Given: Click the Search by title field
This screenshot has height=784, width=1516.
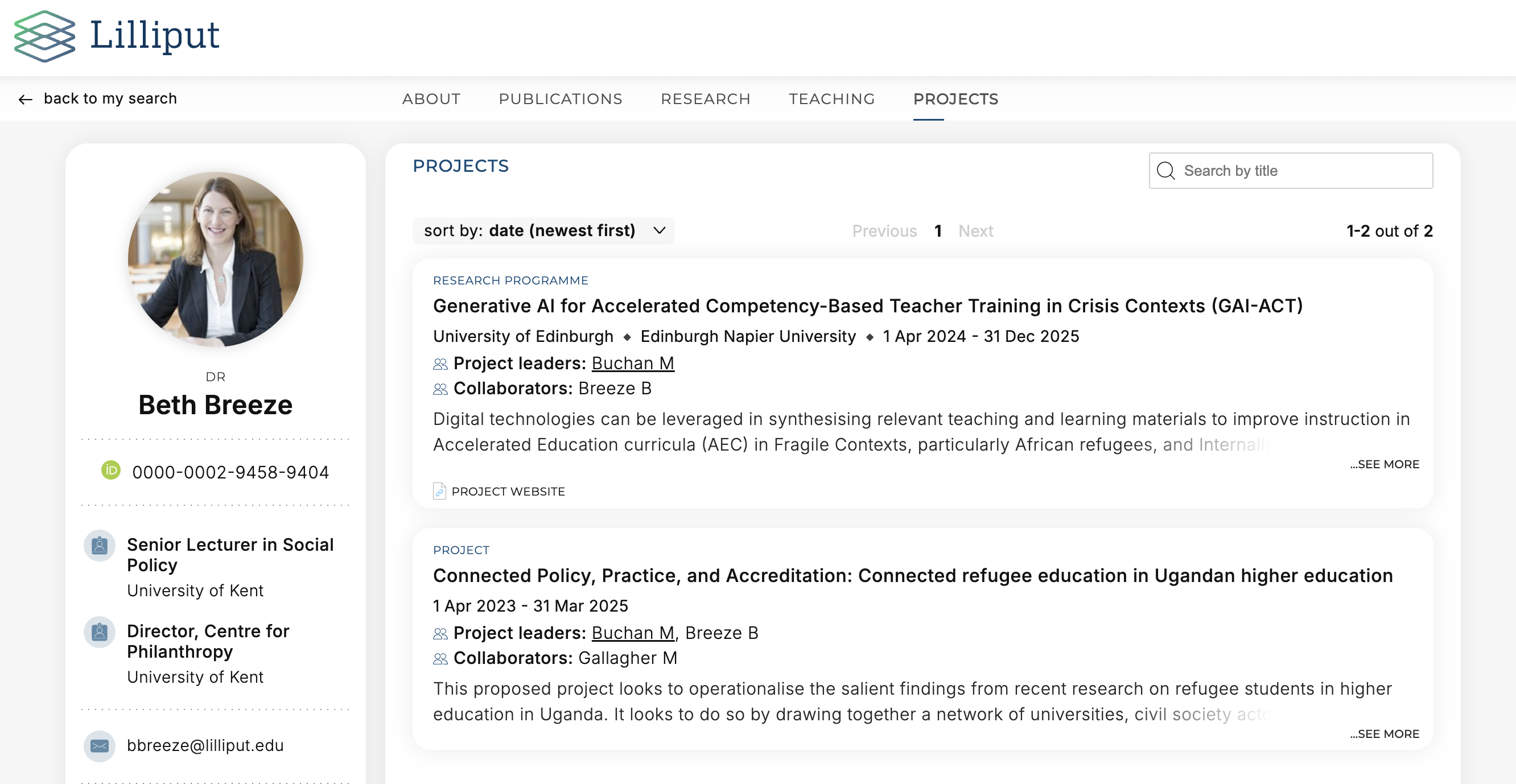Looking at the screenshot, I should coord(1300,171).
